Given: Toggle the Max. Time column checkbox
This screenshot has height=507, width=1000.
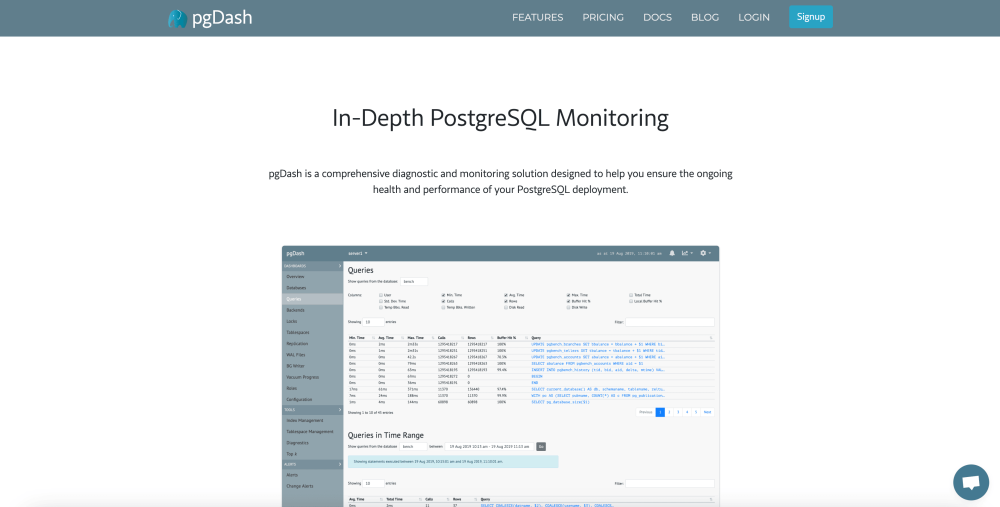Looking at the screenshot, I should 568,295.
